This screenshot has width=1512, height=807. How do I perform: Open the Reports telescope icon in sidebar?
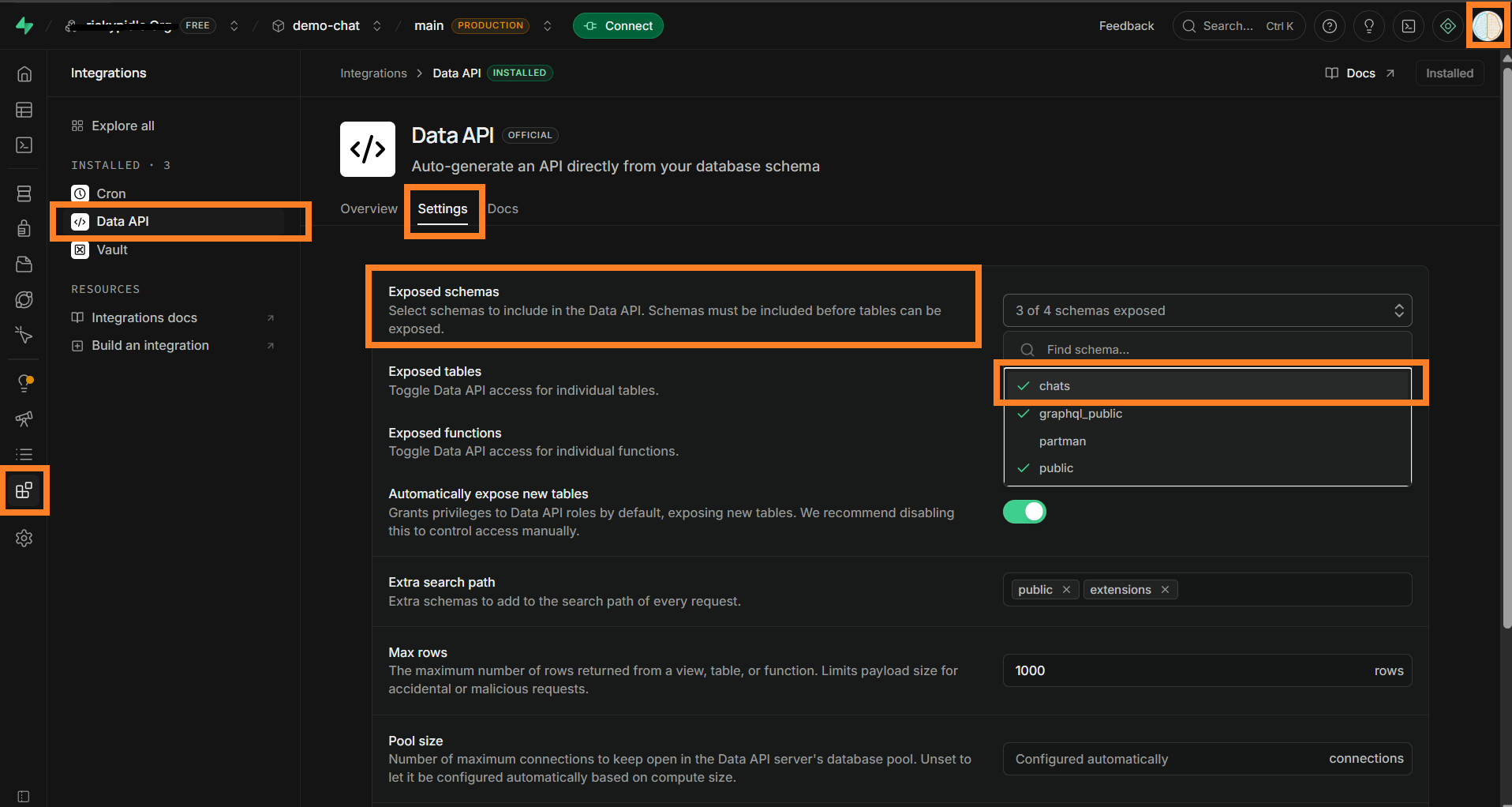(x=24, y=419)
